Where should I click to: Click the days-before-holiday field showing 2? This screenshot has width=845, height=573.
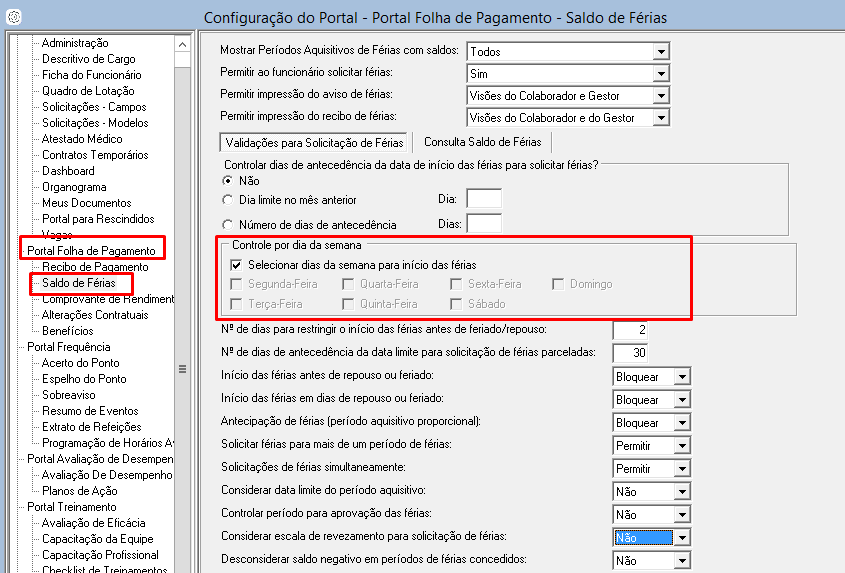click(x=630, y=330)
